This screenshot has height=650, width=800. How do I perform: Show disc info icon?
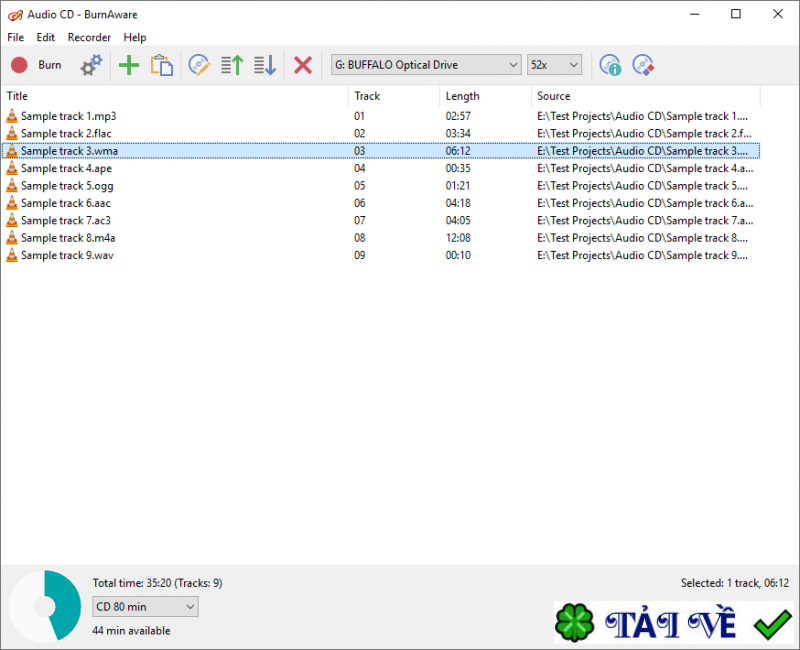[610, 65]
